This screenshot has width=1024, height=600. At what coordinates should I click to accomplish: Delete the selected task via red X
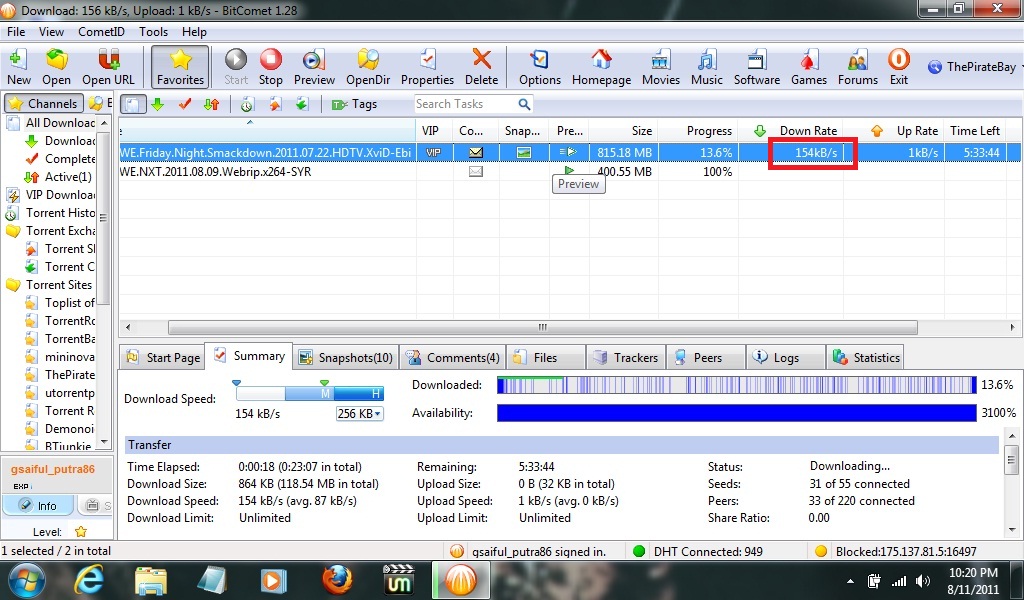(481, 67)
